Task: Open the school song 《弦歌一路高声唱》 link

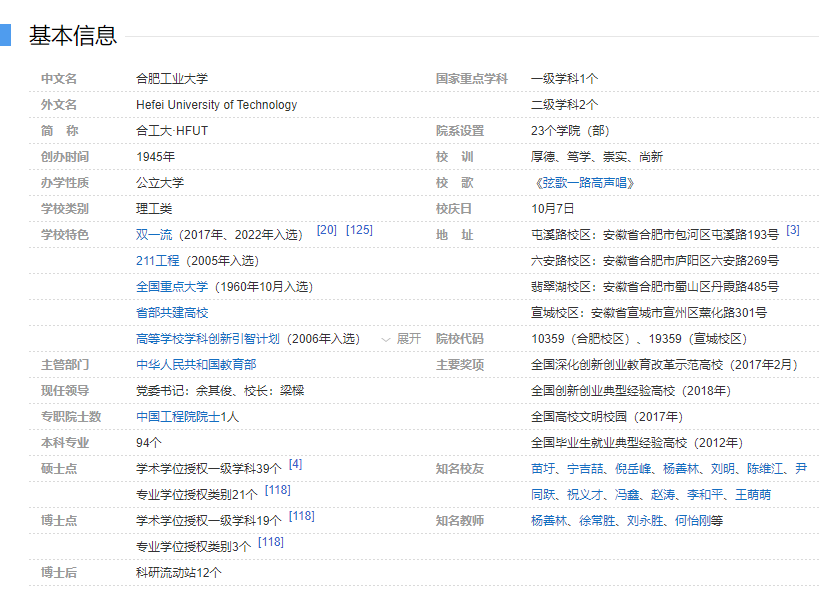Action: point(584,183)
